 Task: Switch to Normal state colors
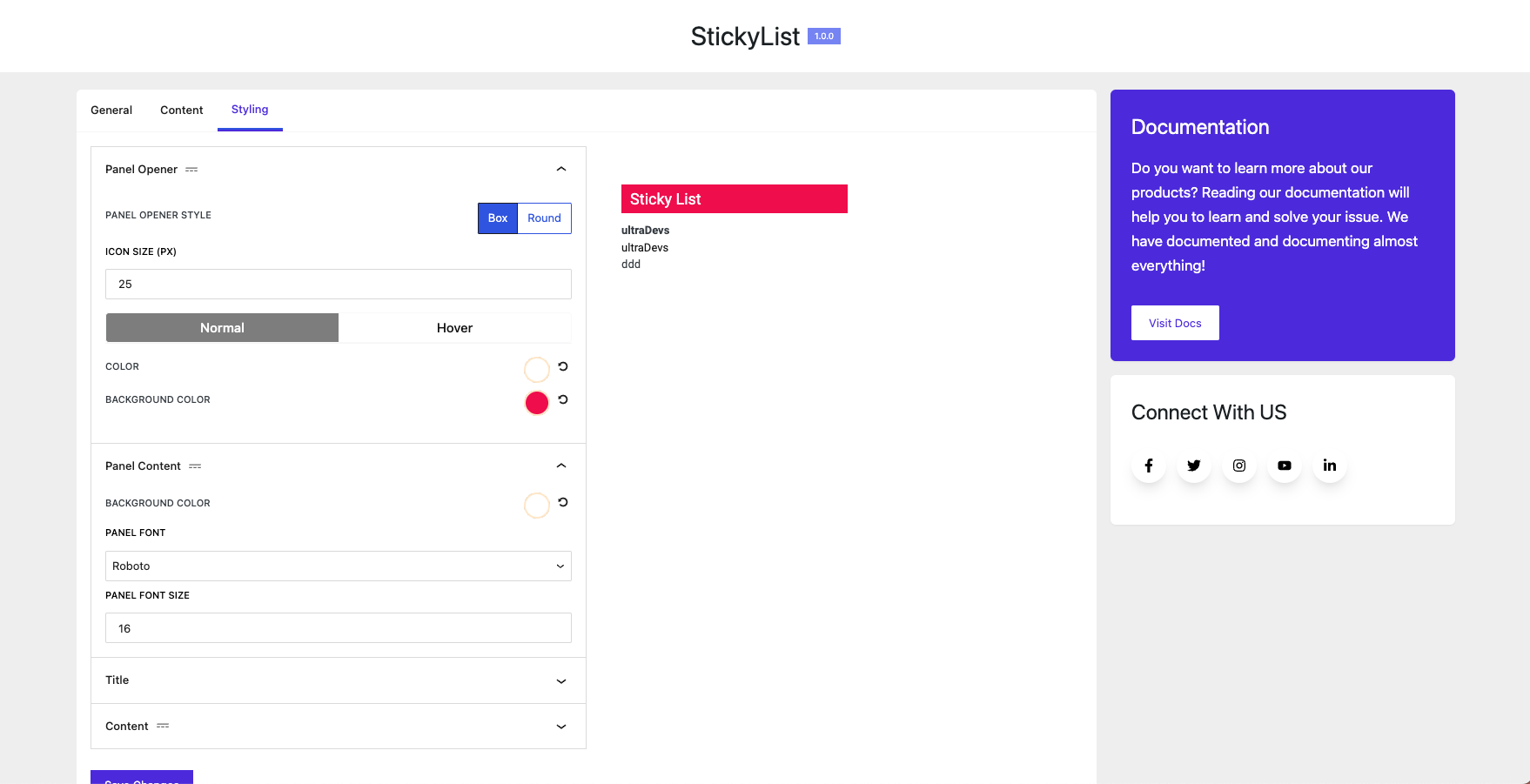[222, 328]
